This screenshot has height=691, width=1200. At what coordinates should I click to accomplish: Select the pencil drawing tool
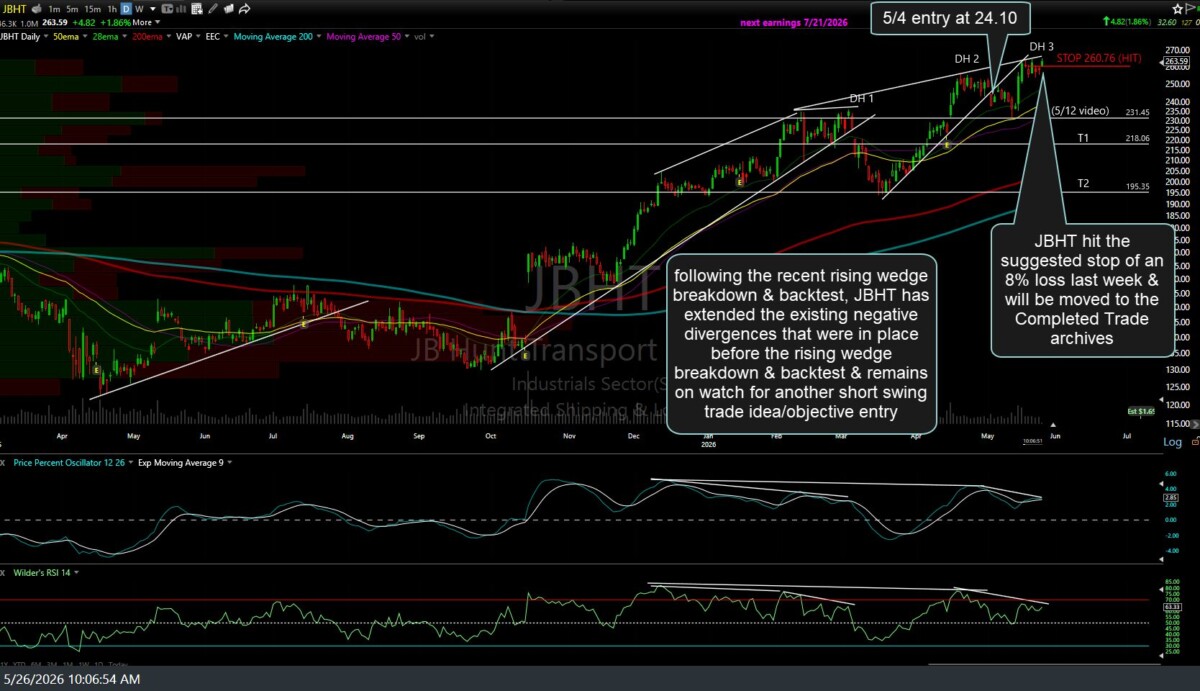[x=212, y=9]
